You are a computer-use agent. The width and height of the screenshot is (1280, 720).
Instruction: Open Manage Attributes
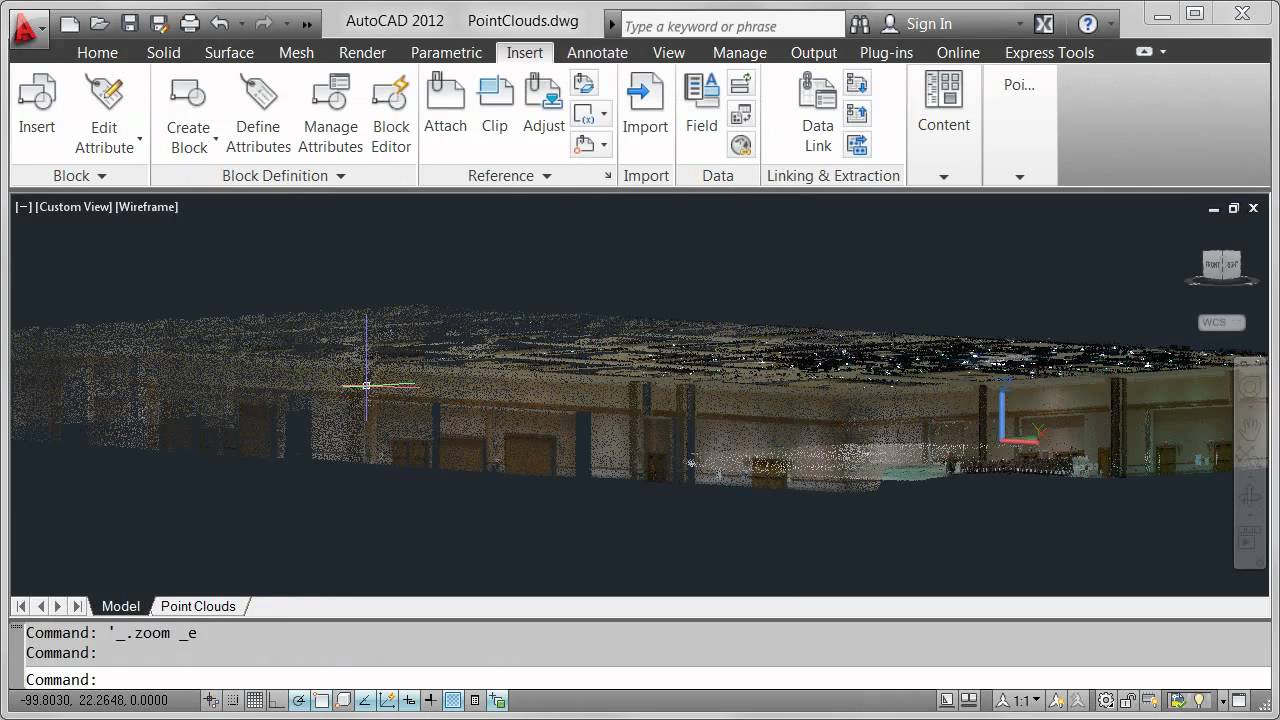[x=330, y=114]
